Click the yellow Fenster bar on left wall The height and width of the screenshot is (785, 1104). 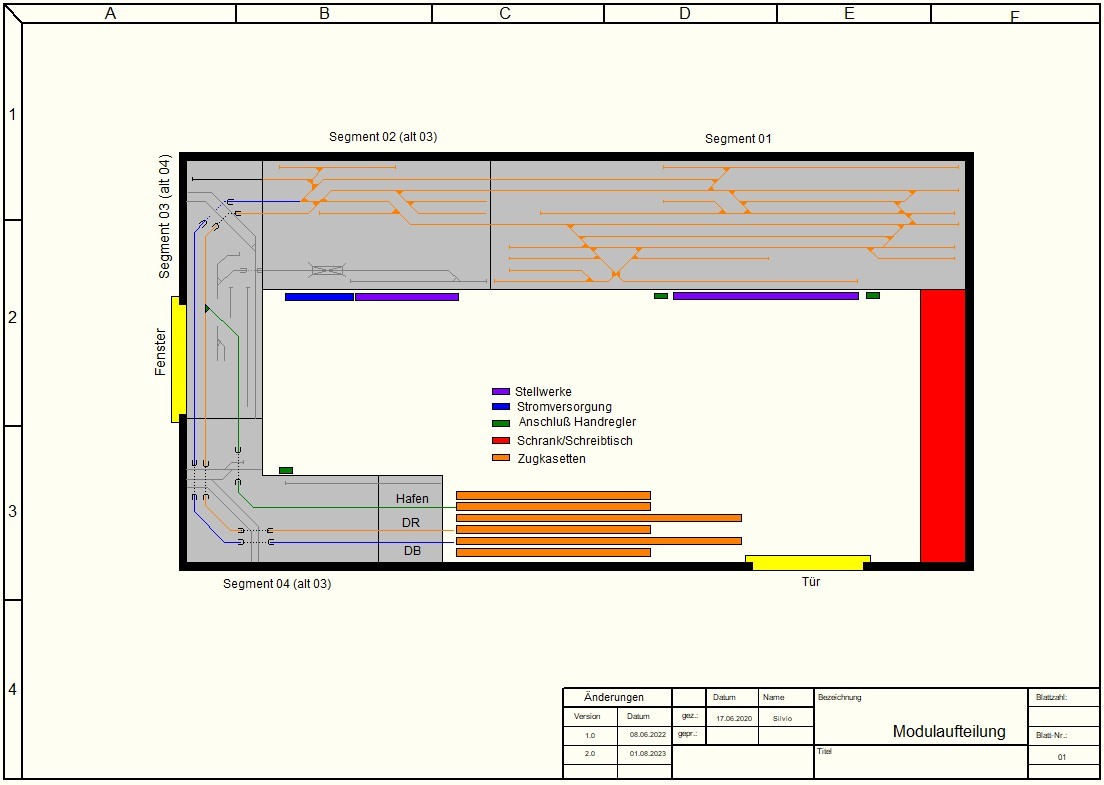click(x=178, y=359)
